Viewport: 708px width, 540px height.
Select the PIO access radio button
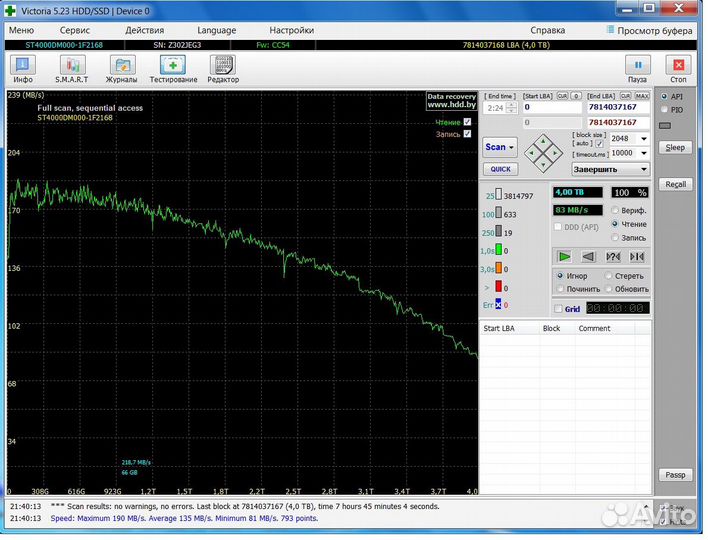tap(664, 109)
